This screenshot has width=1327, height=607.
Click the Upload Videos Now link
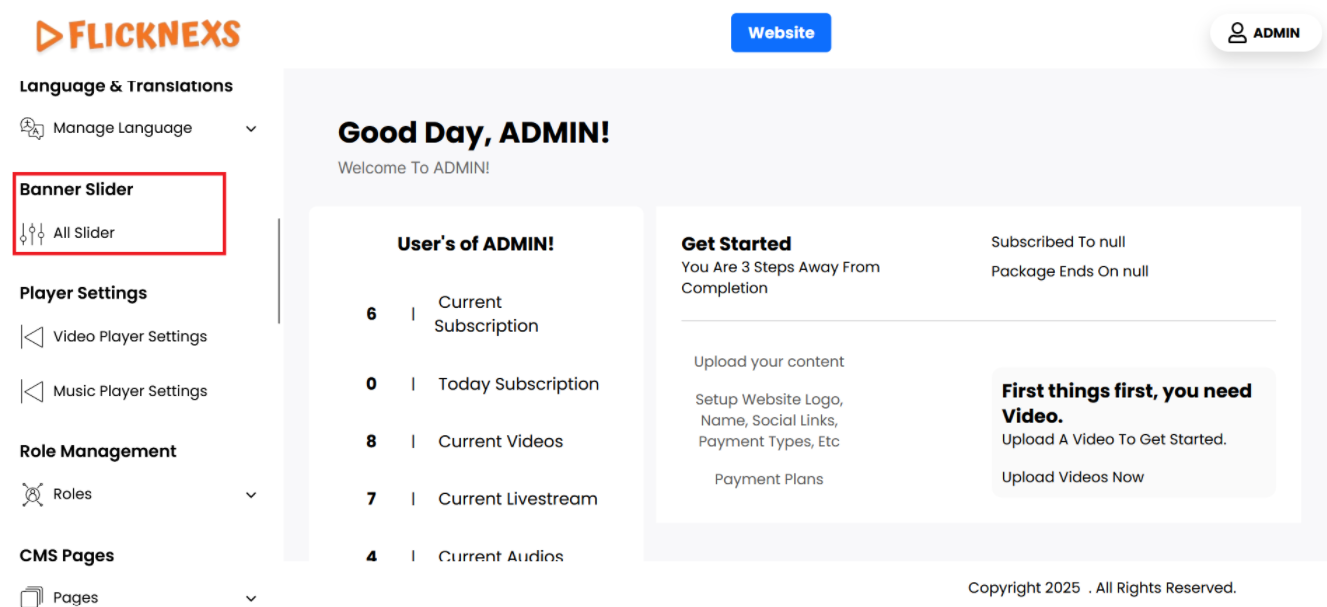(1072, 477)
